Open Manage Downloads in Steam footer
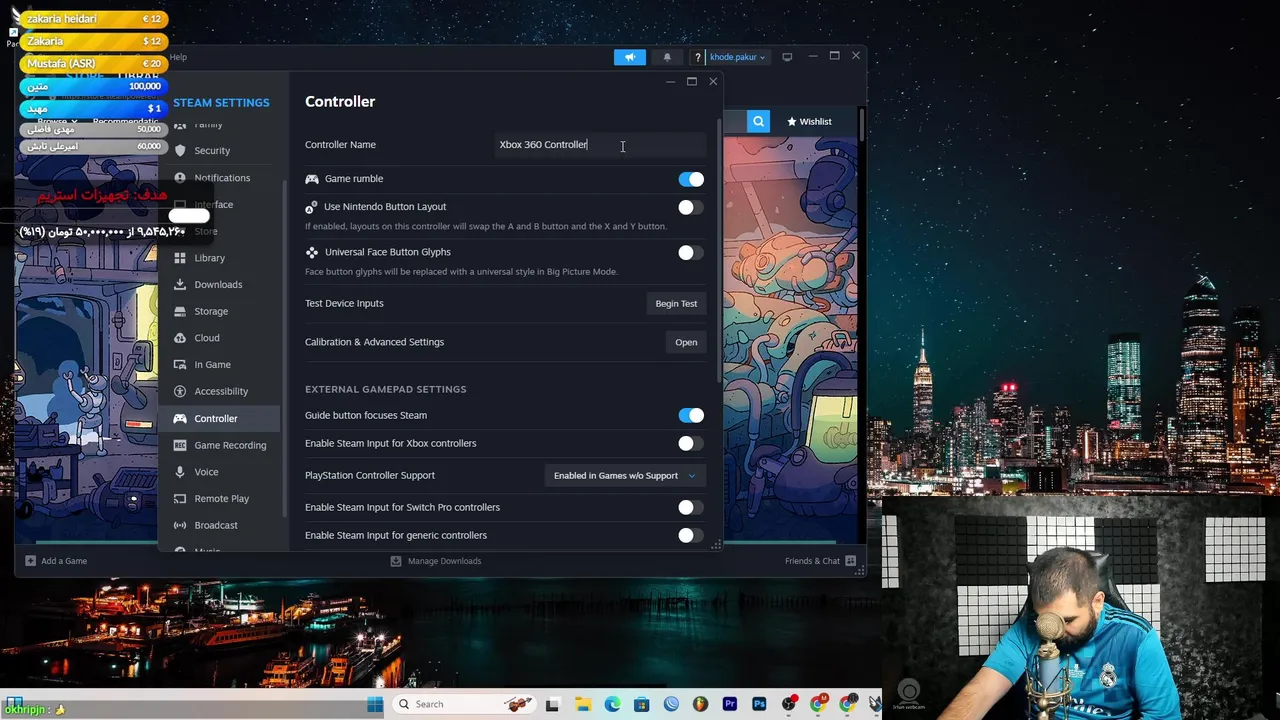This screenshot has height=720, width=1280. [x=436, y=561]
